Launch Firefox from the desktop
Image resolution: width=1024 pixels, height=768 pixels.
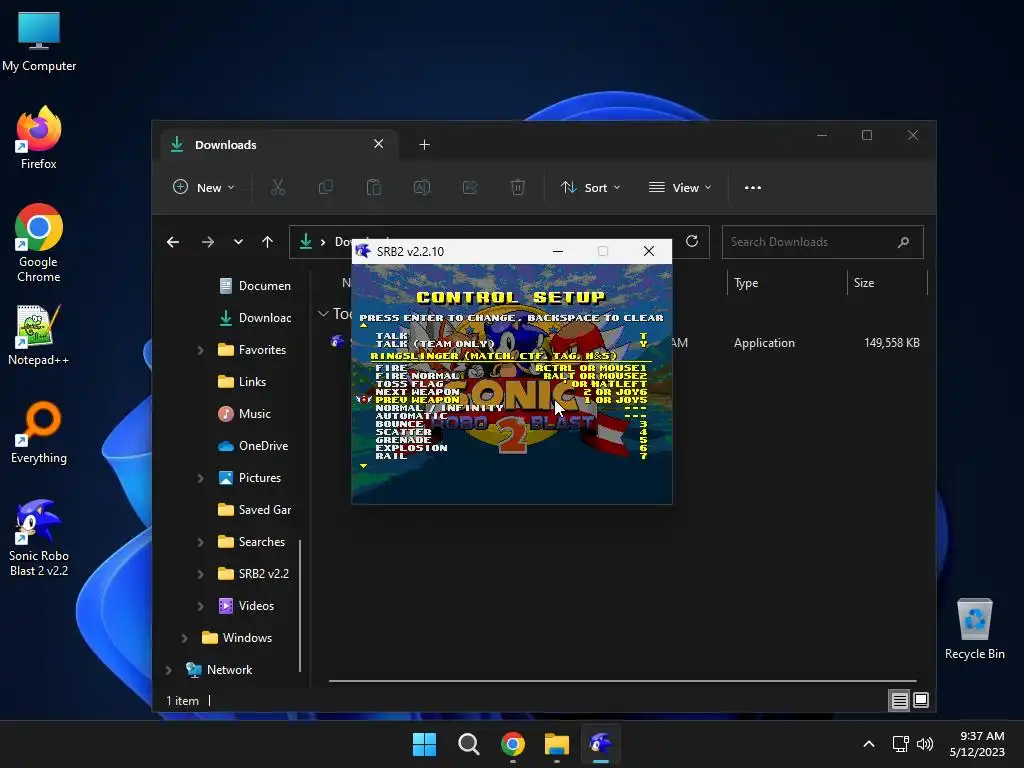point(39,138)
